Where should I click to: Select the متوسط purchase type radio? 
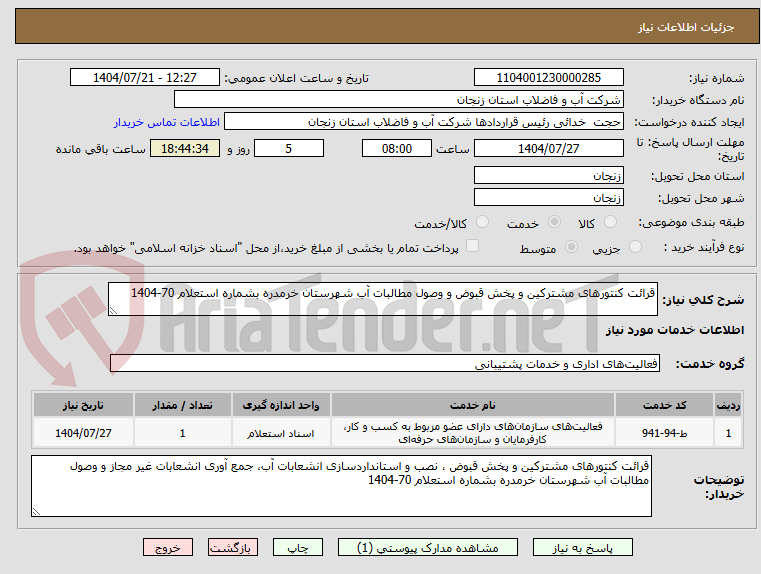coord(571,247)
